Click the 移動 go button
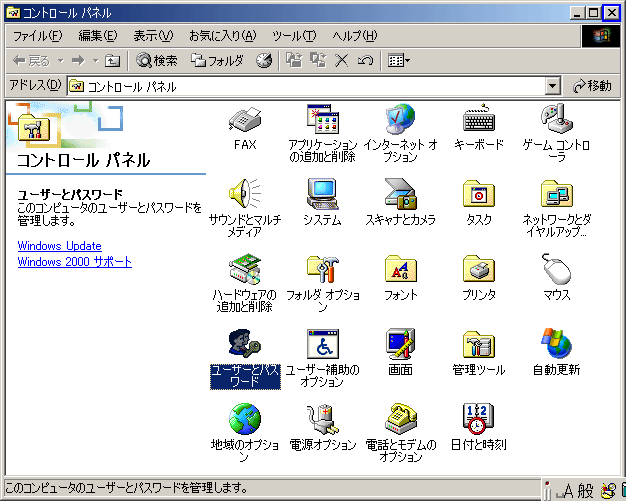The height and width of the screenshot is (501, 626). (x=592, y=86)
